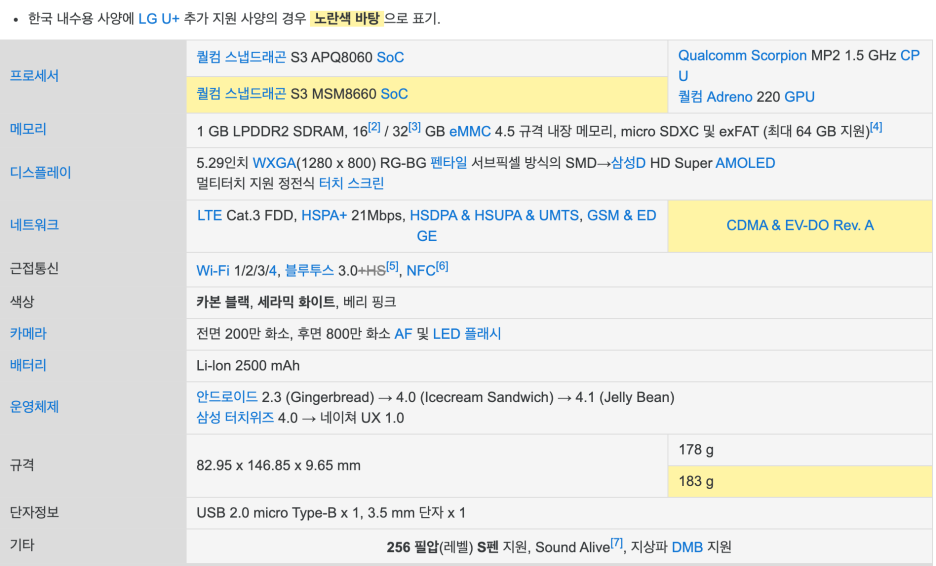Open the DMB link
The width and height of the screenshot is (936, 566).
point(687,547)
